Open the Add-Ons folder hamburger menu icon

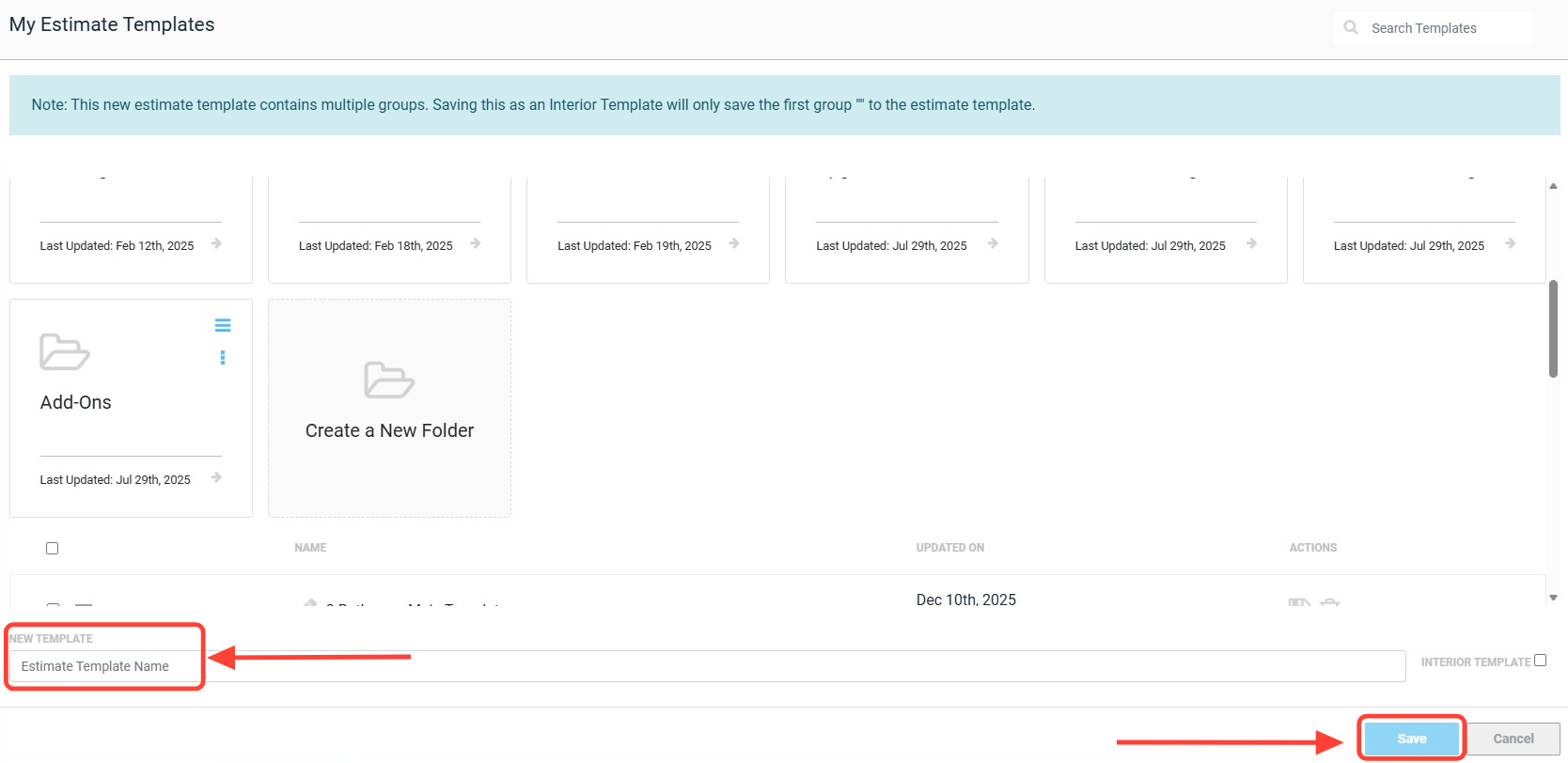(223, 325)
